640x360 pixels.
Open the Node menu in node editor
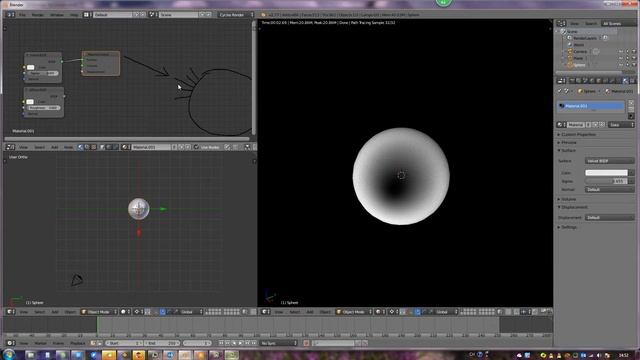[68, 147]
